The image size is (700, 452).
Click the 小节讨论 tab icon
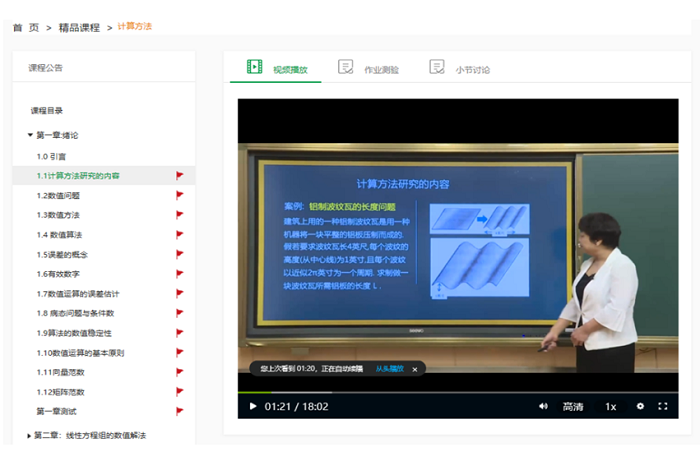click(437, 68)
